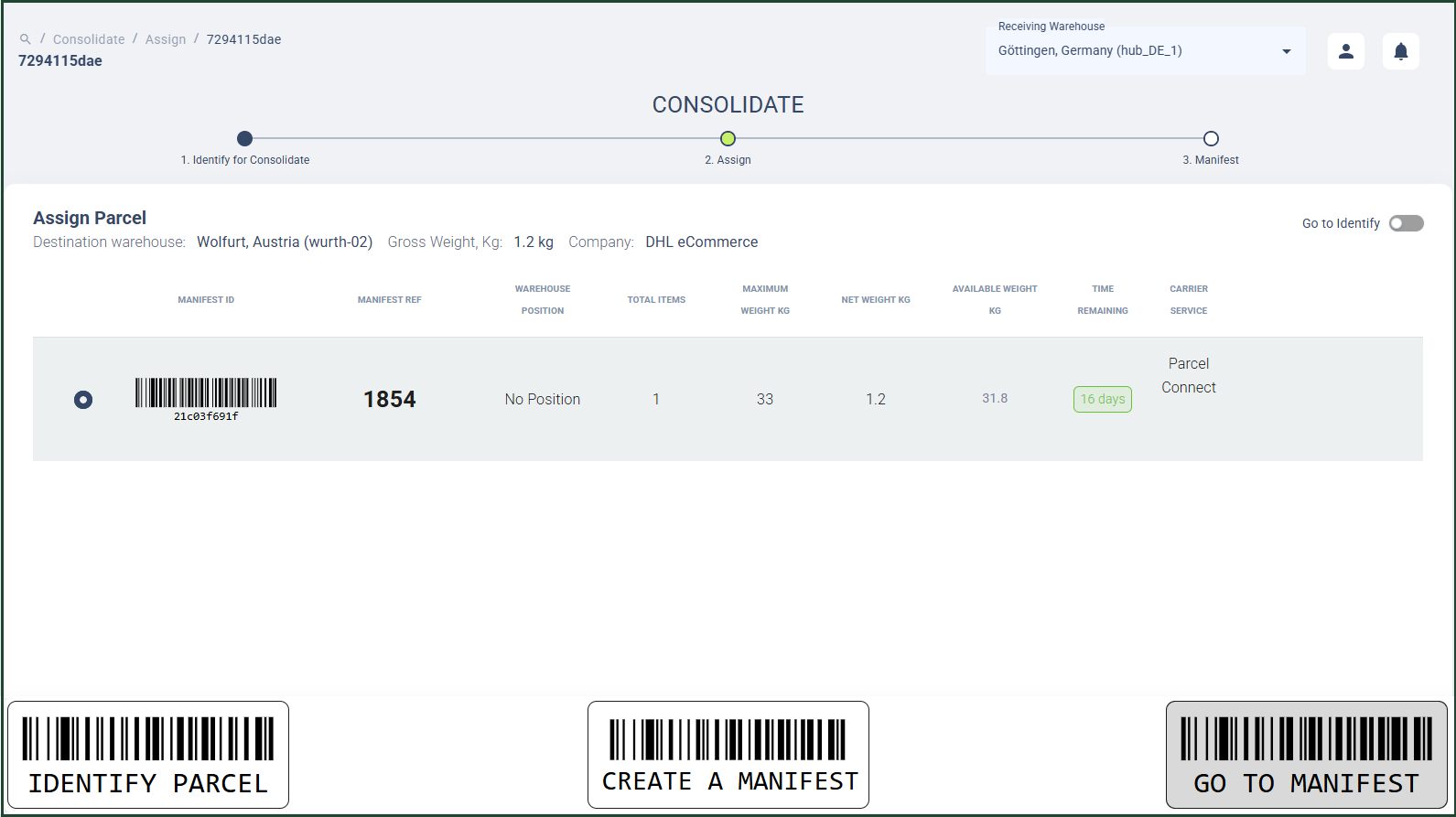Click the Time Remaining column header
This screenshot has height=817, width=1456.
coord(1103,300)
